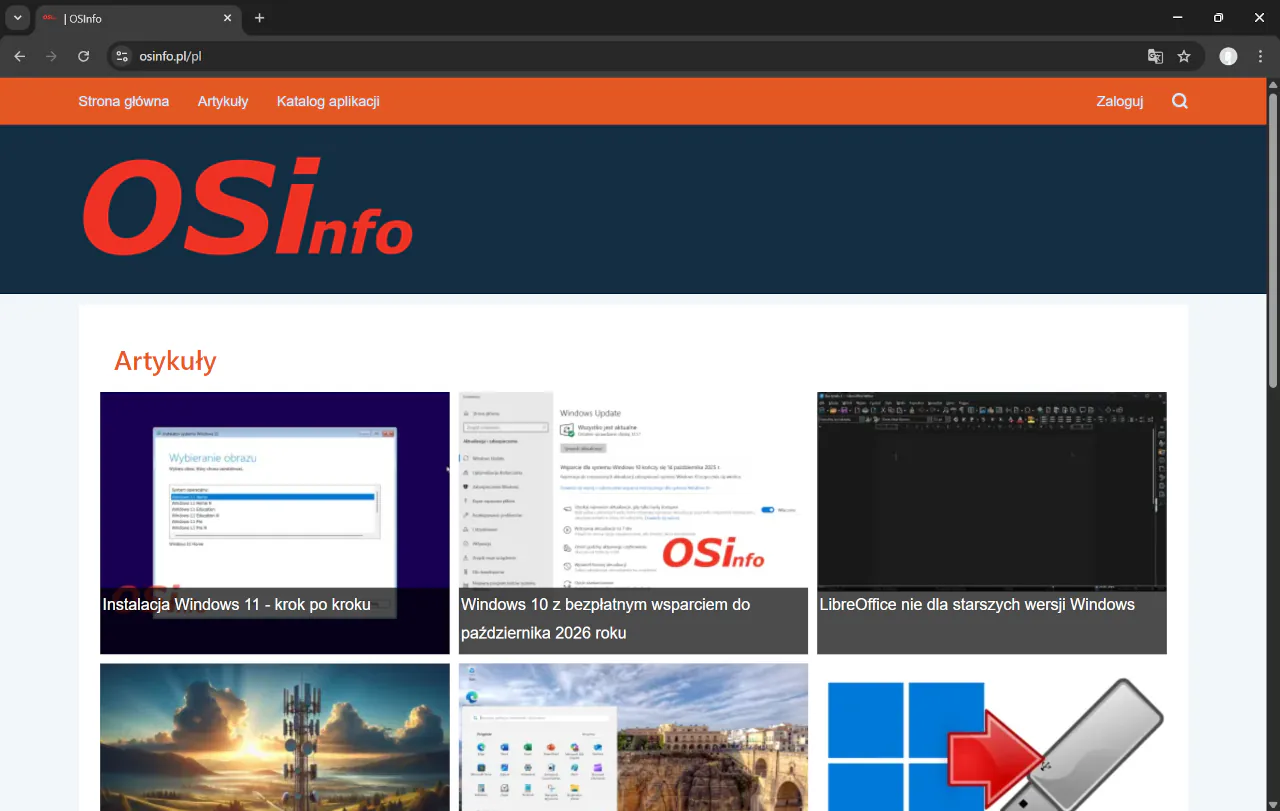
Task: Go to Strona główna in navbar
Action: pyautogui.click(x=124, y=101)
